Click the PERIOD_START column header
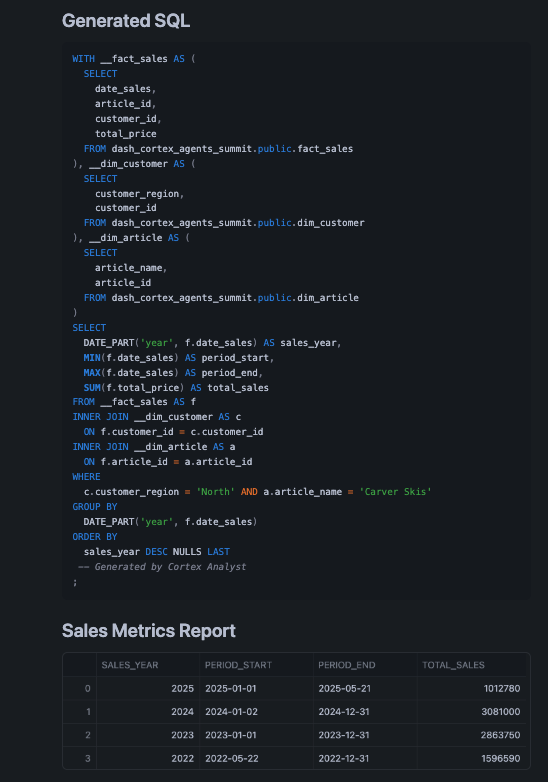This screenshot has width=548, height=782. tap(238, 665)
